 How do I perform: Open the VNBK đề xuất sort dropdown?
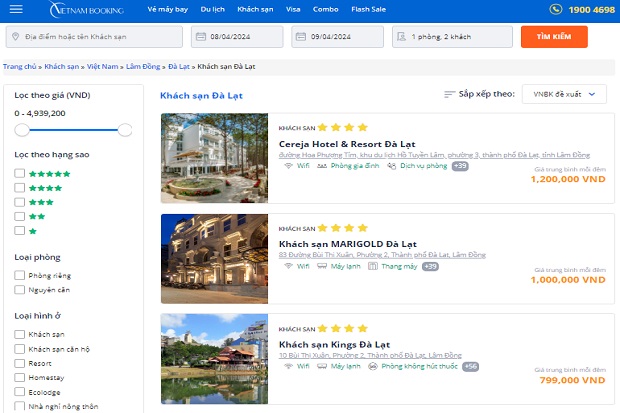click(564, 94)
